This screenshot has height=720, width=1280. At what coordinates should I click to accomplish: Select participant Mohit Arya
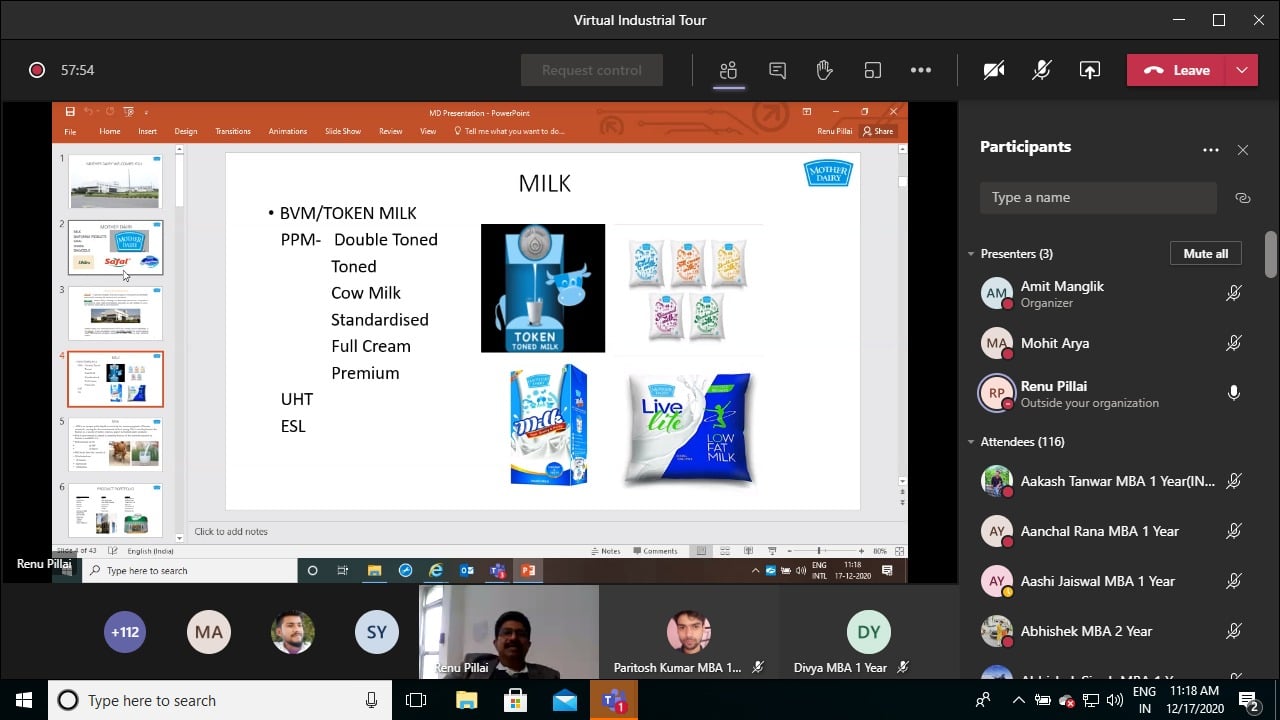click(1110, 343)
